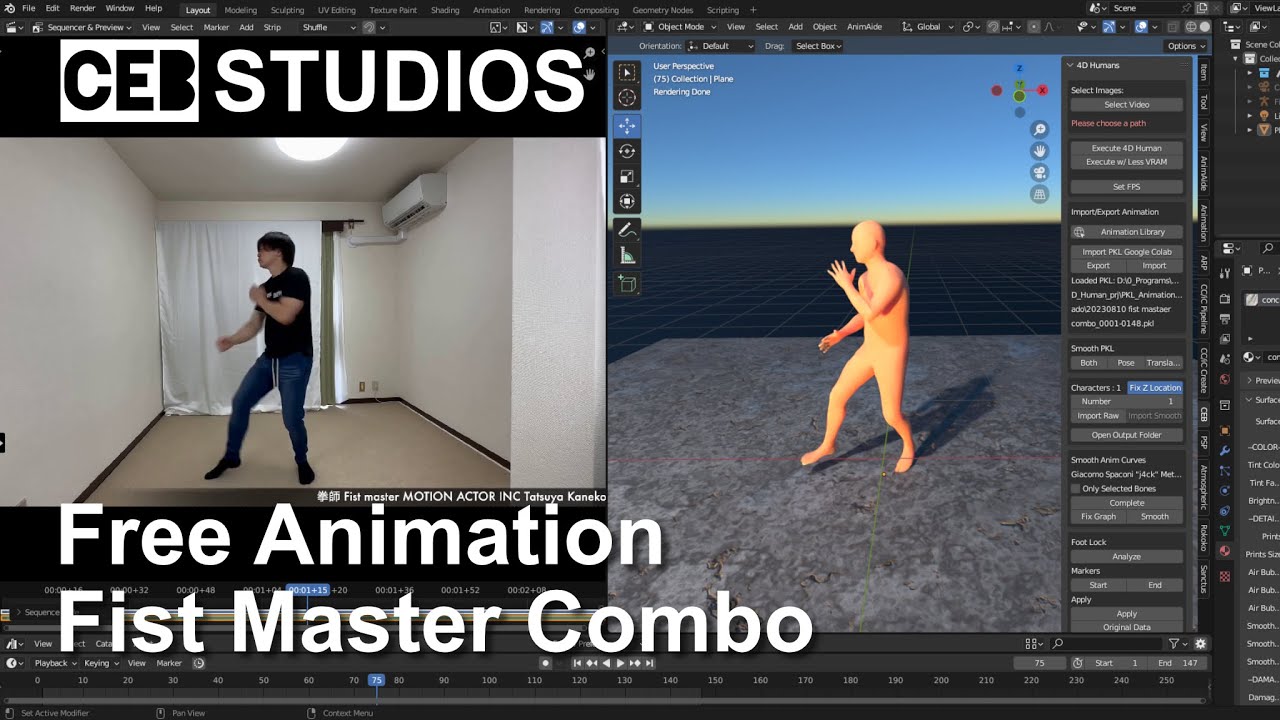This screenshot has height=720, width=1280.
Task: Open the Render menu in top bar
Action: [82, 8]
